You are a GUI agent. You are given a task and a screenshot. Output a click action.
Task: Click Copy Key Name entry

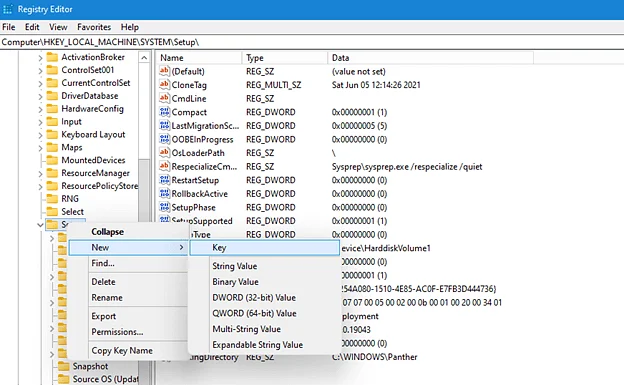click(x=122, y=351)
